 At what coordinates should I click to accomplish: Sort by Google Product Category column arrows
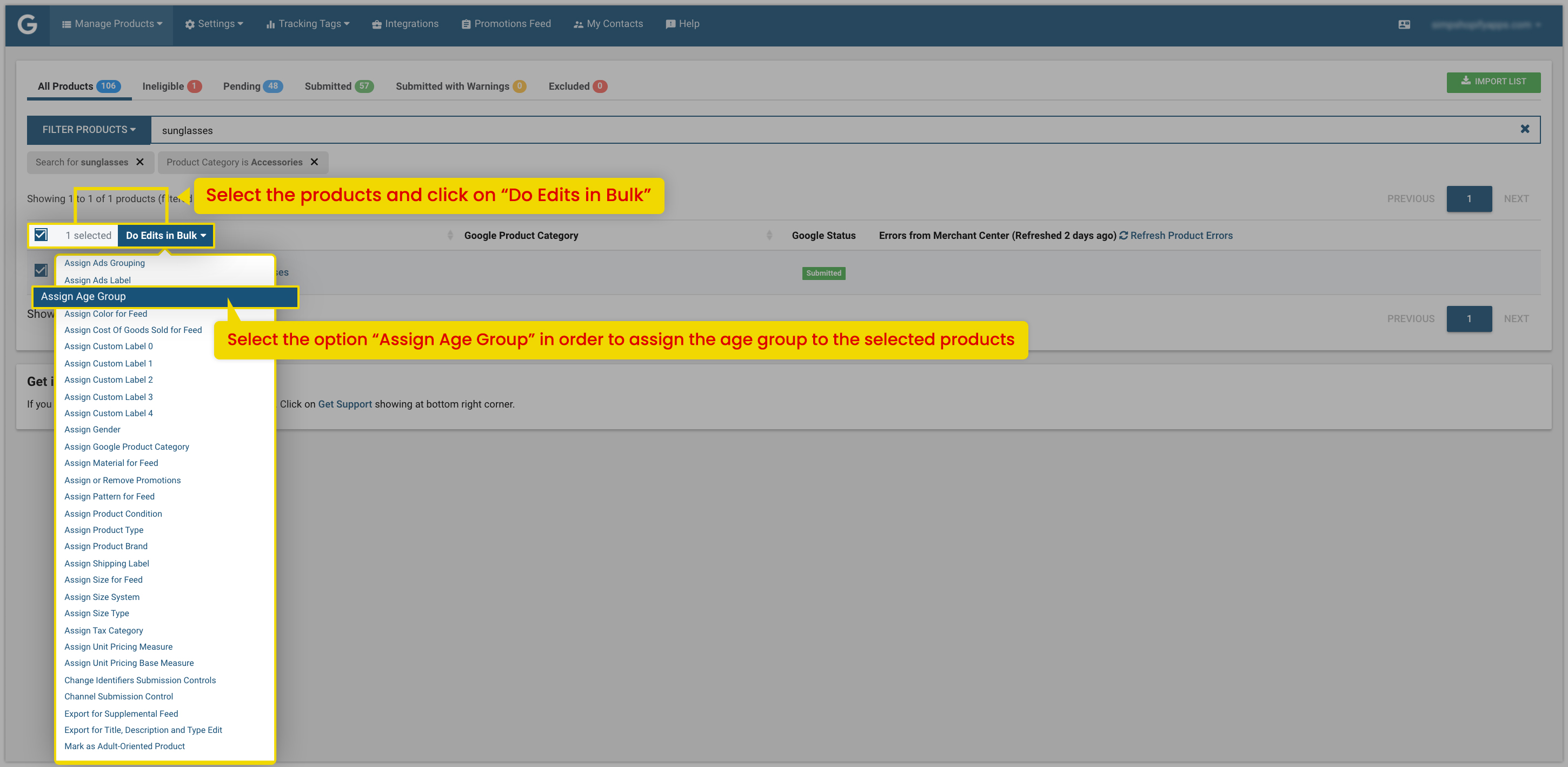click(x=450, y=236)
